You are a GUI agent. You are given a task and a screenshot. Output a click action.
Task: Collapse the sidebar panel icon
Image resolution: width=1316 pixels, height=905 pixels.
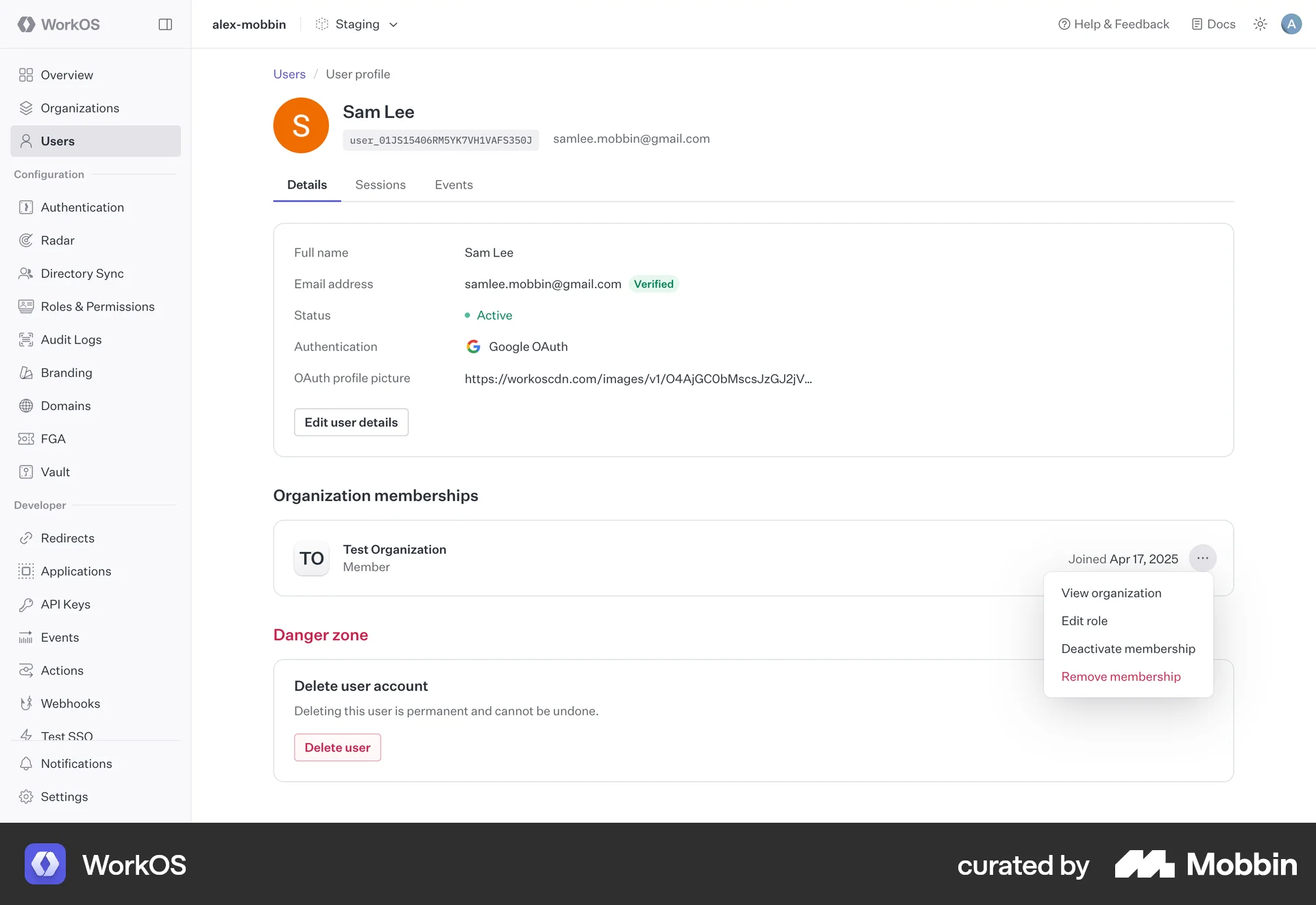165,25
